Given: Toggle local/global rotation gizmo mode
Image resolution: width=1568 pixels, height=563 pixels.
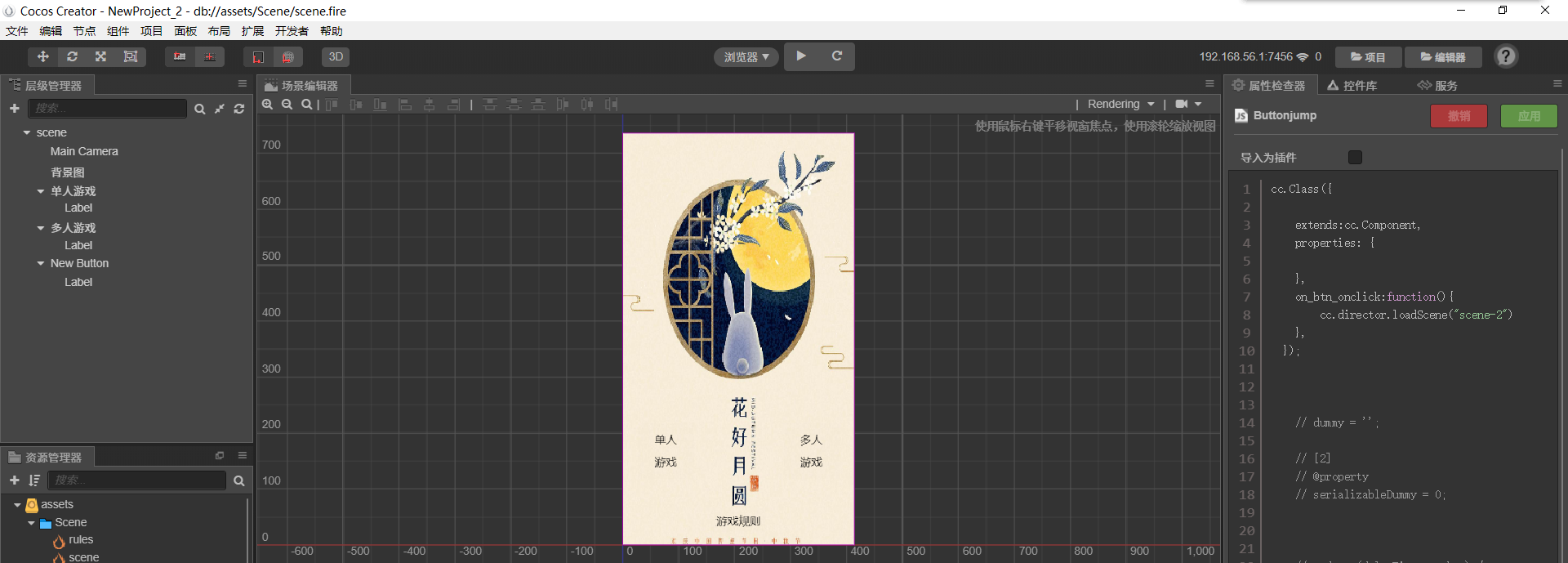Looking at the screenshot, I should [x=210, y=56].
